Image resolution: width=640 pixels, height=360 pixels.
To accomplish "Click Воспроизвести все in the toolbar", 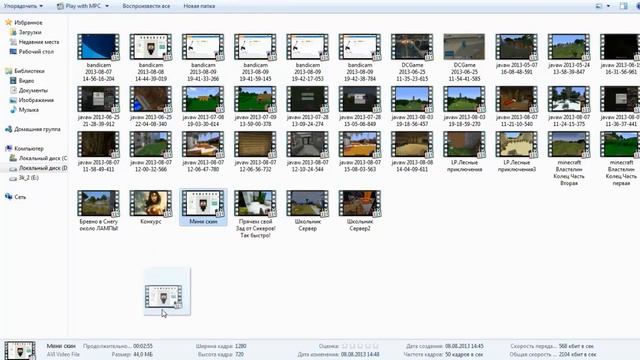I will [x=146, y=6].
